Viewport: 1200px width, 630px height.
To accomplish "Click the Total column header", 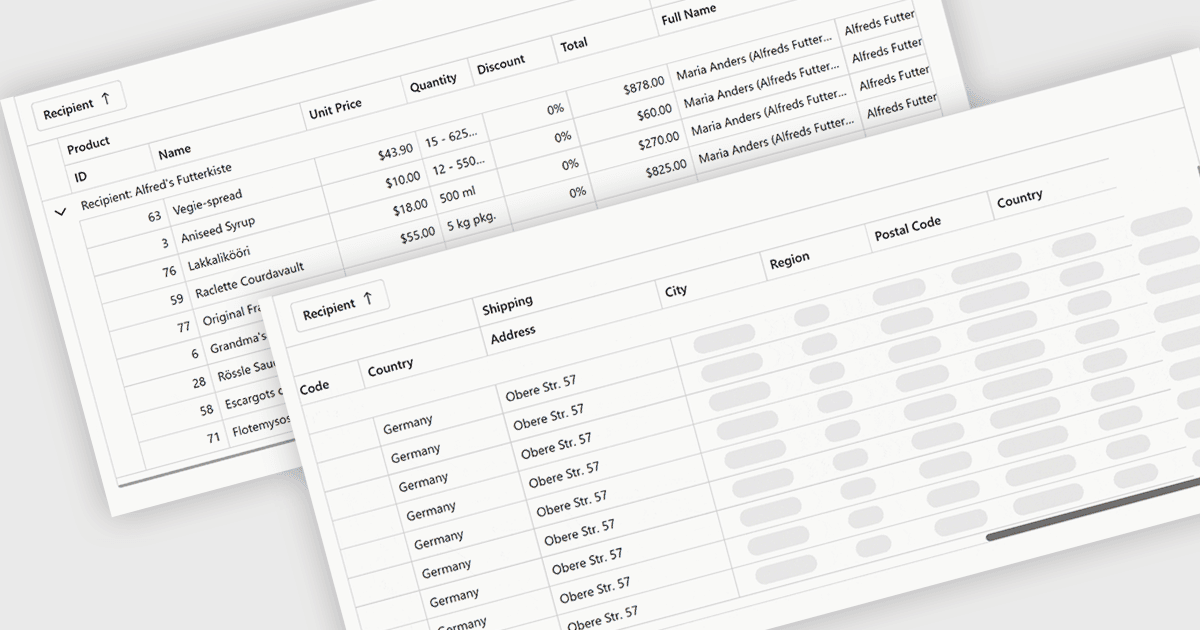I will [x=574, y=44].
